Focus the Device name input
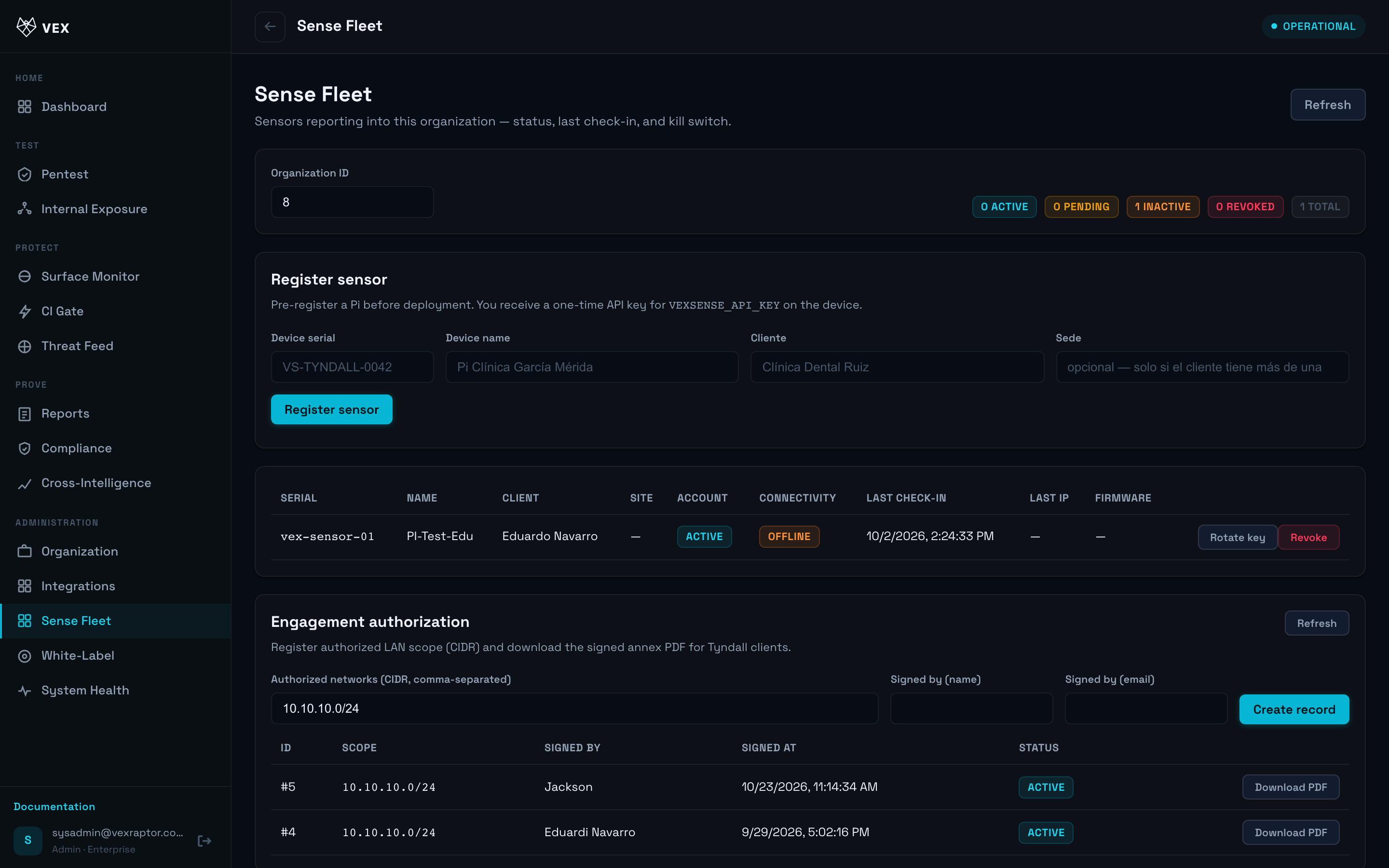 tap(592, 367)
